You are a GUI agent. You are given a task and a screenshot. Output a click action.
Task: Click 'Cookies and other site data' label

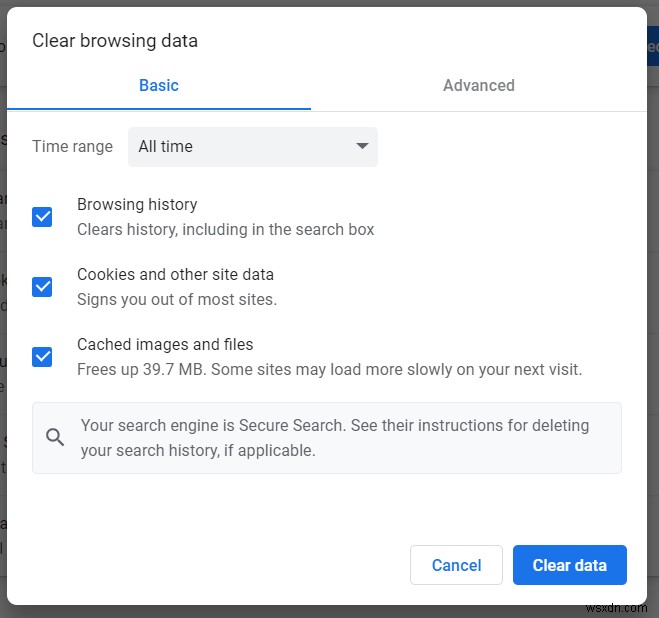coord(175,275)
